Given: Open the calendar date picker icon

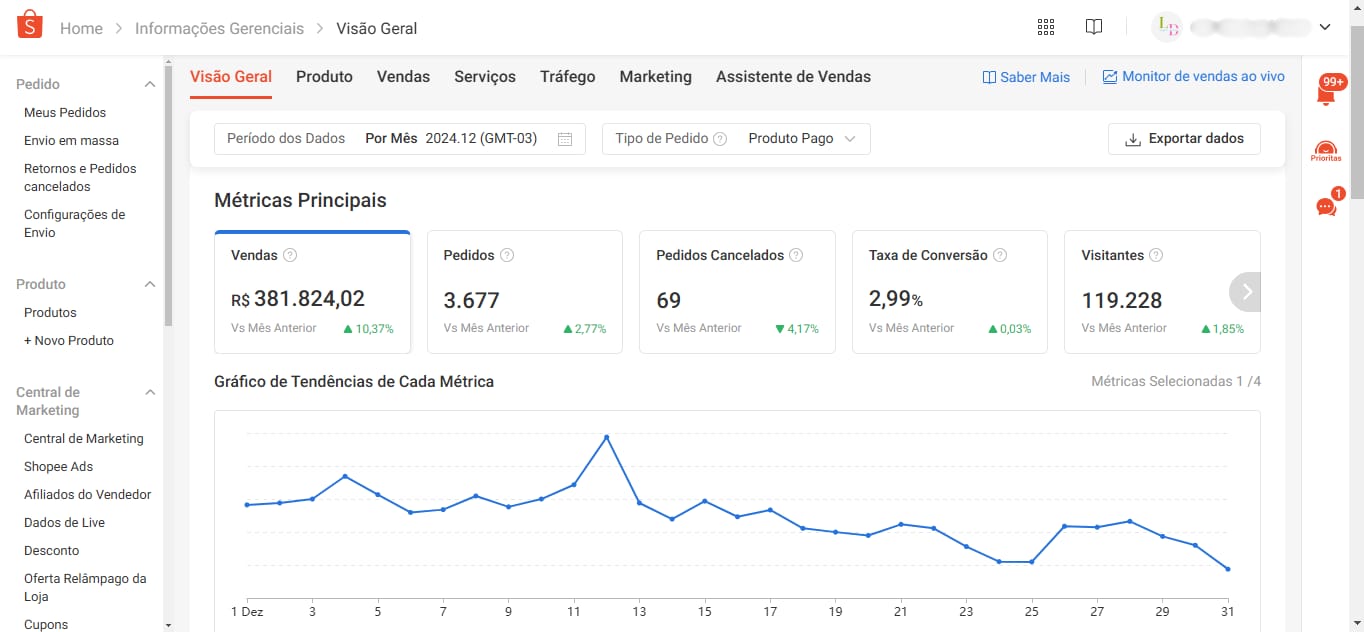Looking at the screenshot, I should coord(565,139).
